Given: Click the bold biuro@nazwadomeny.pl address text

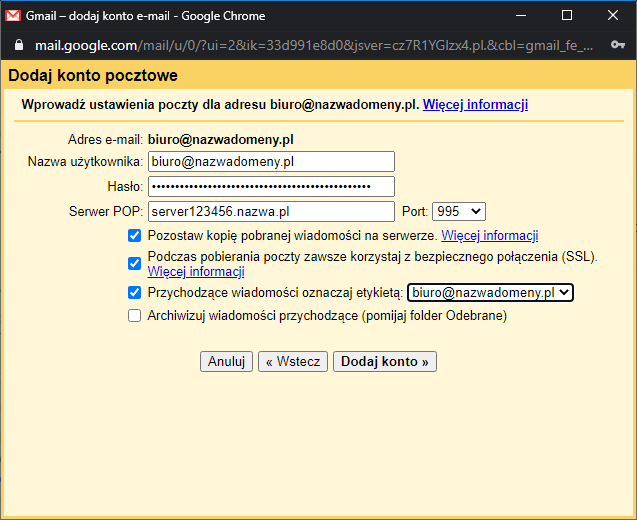Looking at the screenshot, I should pos(221,140).
